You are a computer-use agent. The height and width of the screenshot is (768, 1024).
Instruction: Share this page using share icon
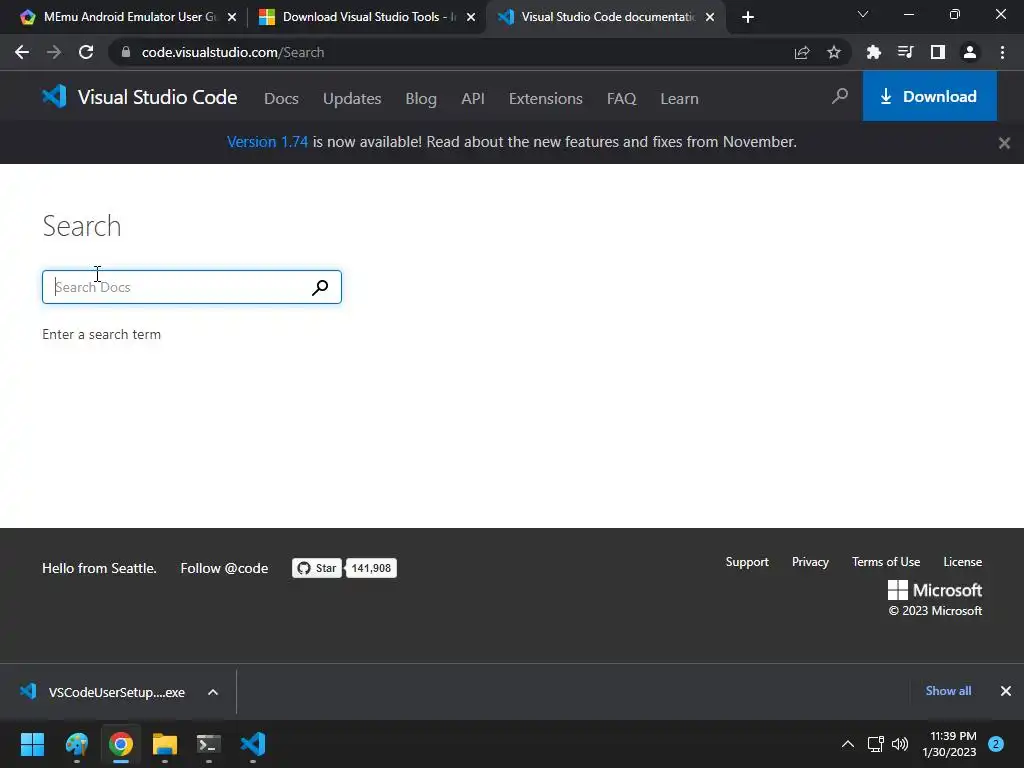(802, 52)
